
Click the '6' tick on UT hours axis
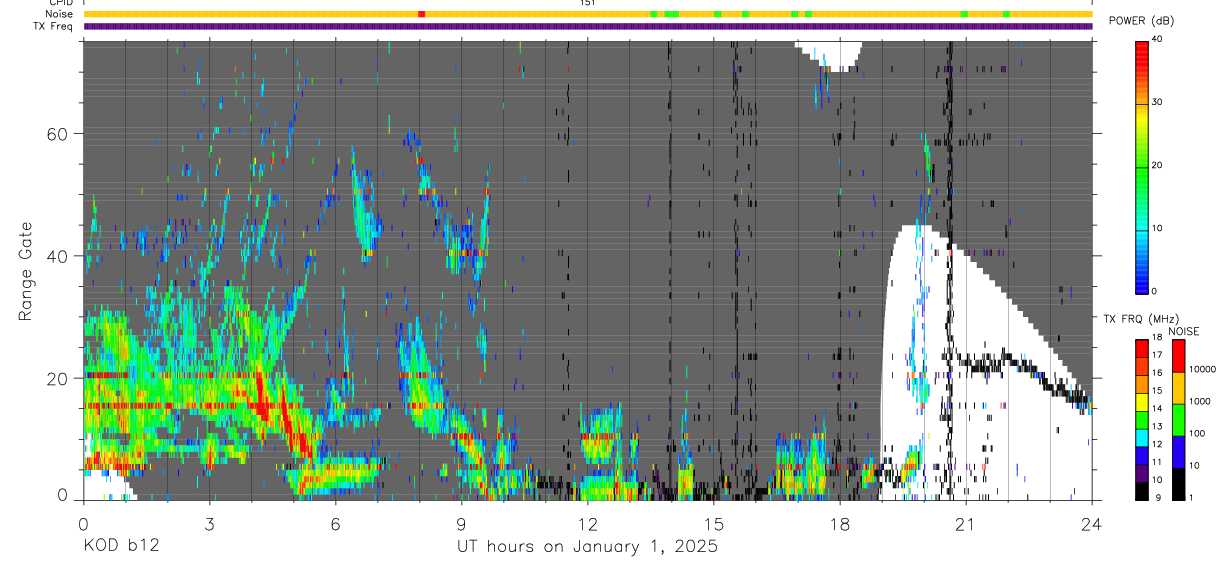coord(336,524)
